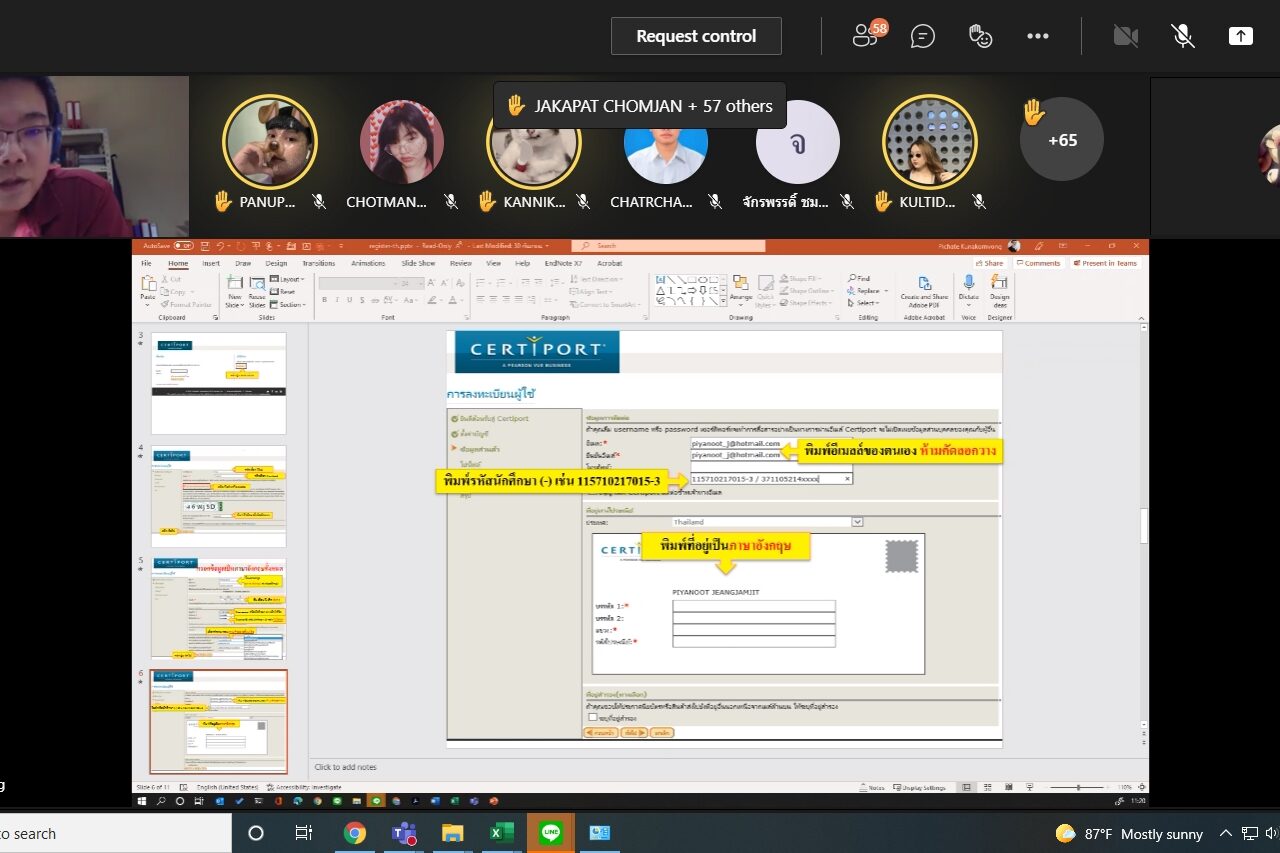Screen dimensions: 1280x853
Task: Click the Task View taskbar icon
Action: click(x=304, y=833)
